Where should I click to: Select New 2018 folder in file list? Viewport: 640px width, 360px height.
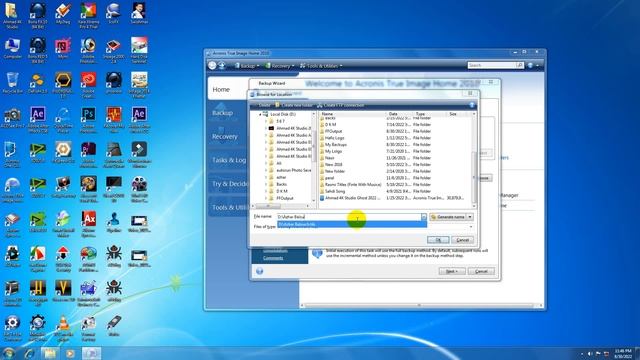(333, 164)
